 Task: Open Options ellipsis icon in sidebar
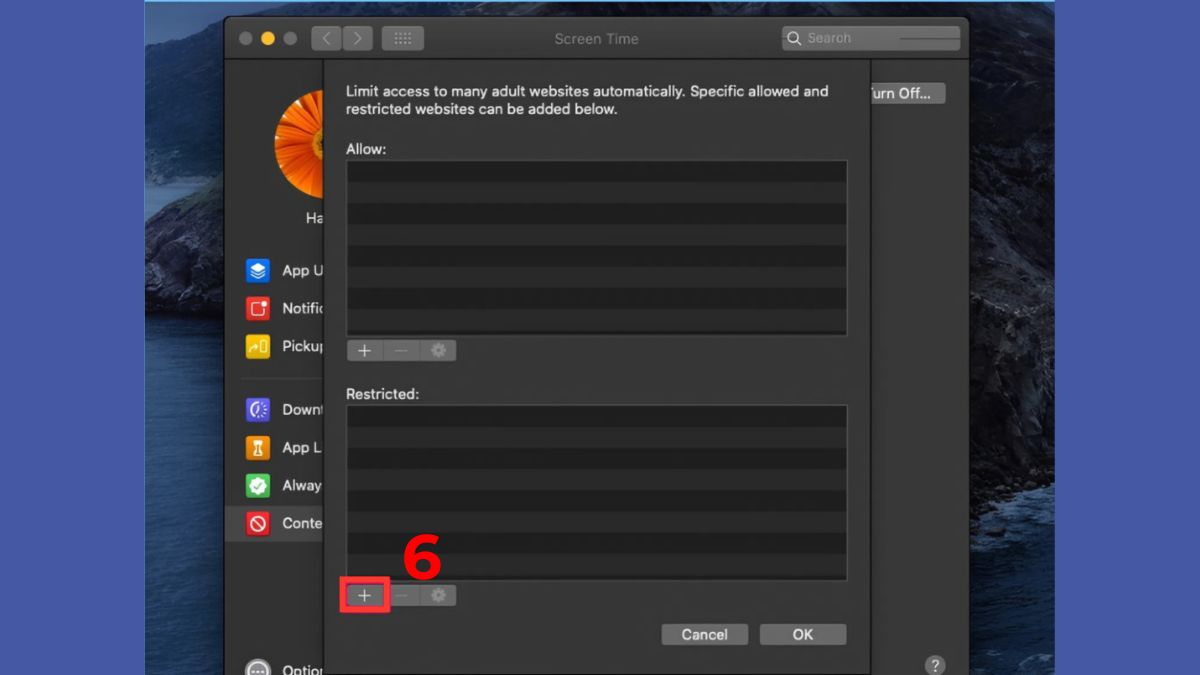pyautogui.click(x=258, y=670)
